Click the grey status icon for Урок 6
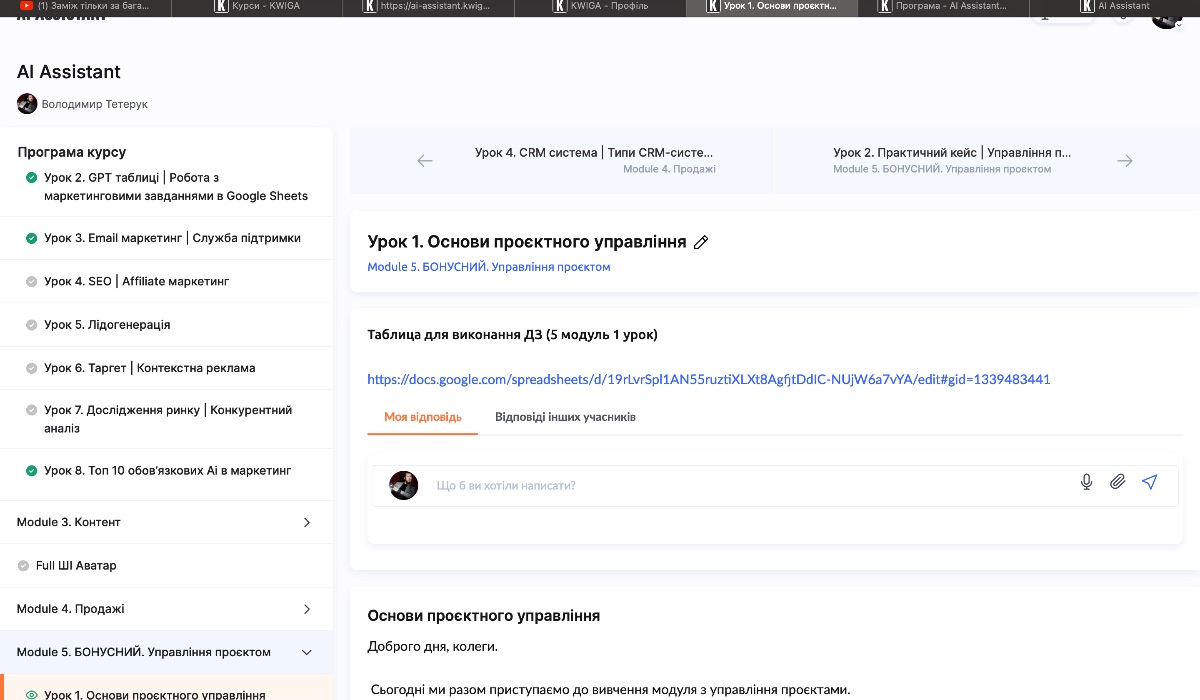This screenshot has width=1200, height=700. click(x=32, y=368)
